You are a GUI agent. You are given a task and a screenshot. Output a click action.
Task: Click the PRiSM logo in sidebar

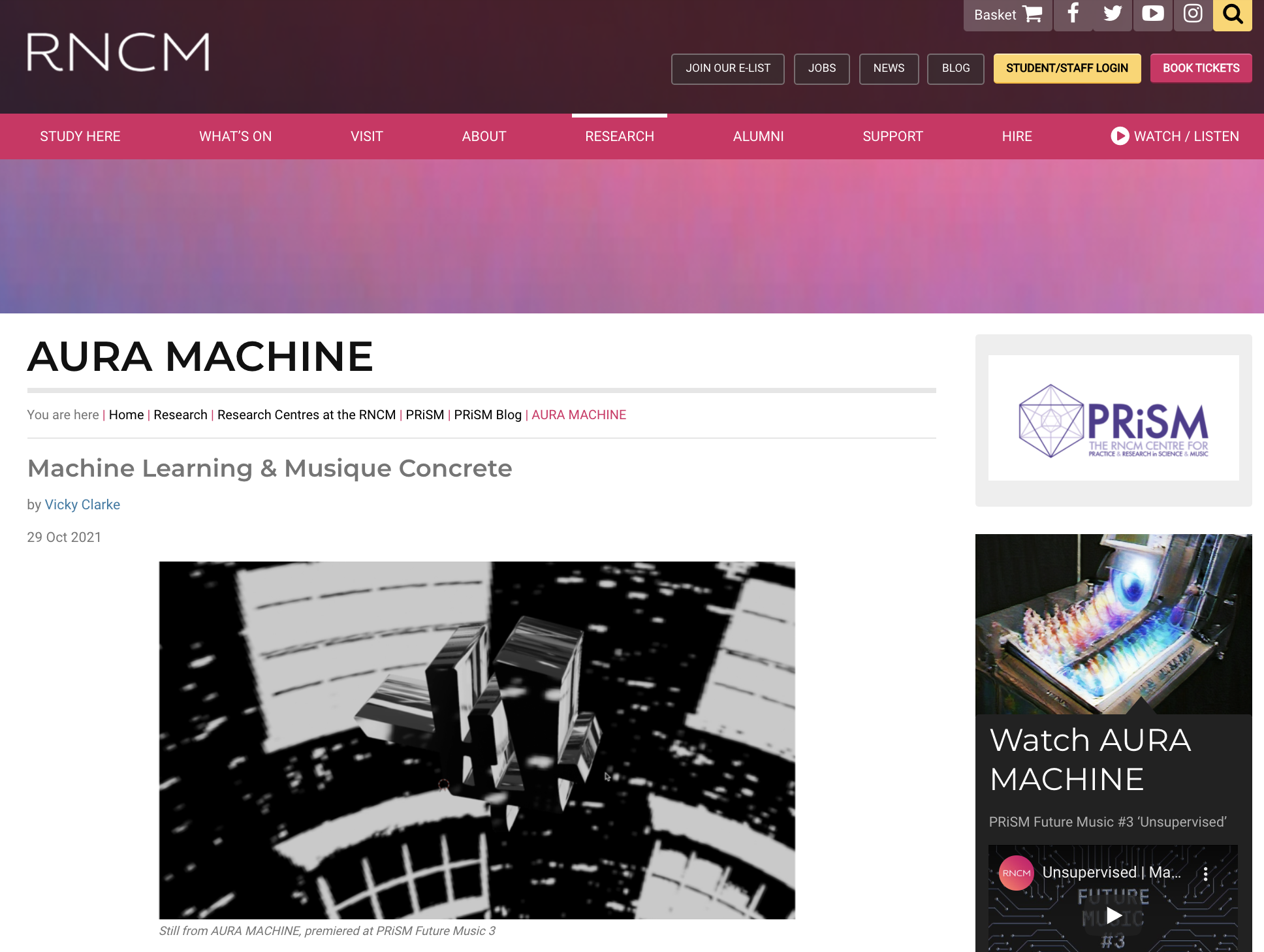tap(1113, 419)
